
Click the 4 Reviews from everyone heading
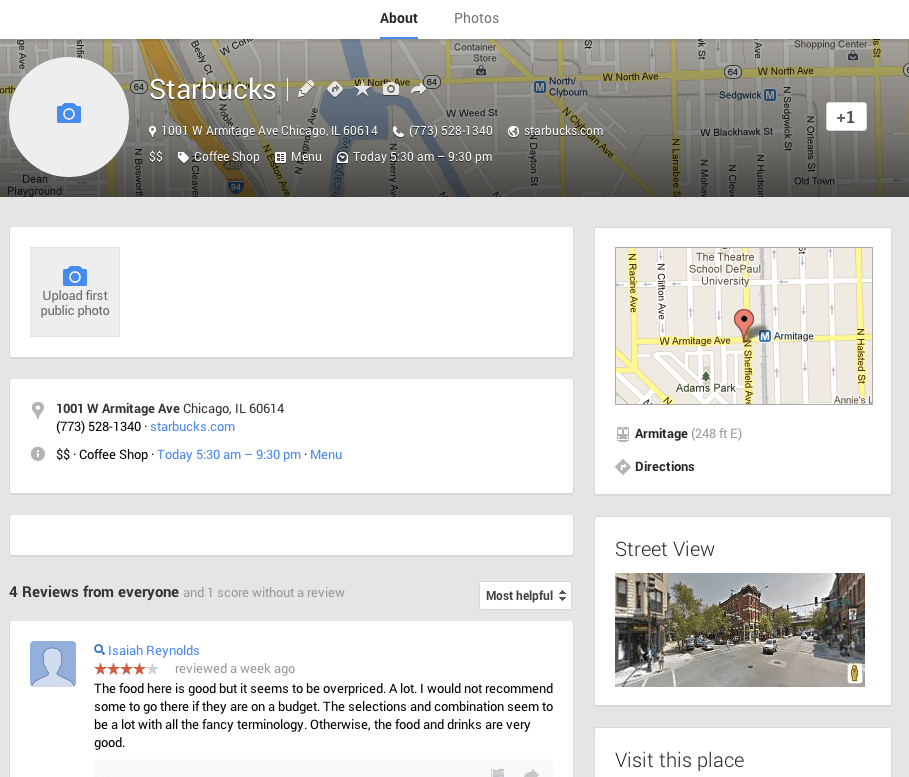[x=94, y=592]
